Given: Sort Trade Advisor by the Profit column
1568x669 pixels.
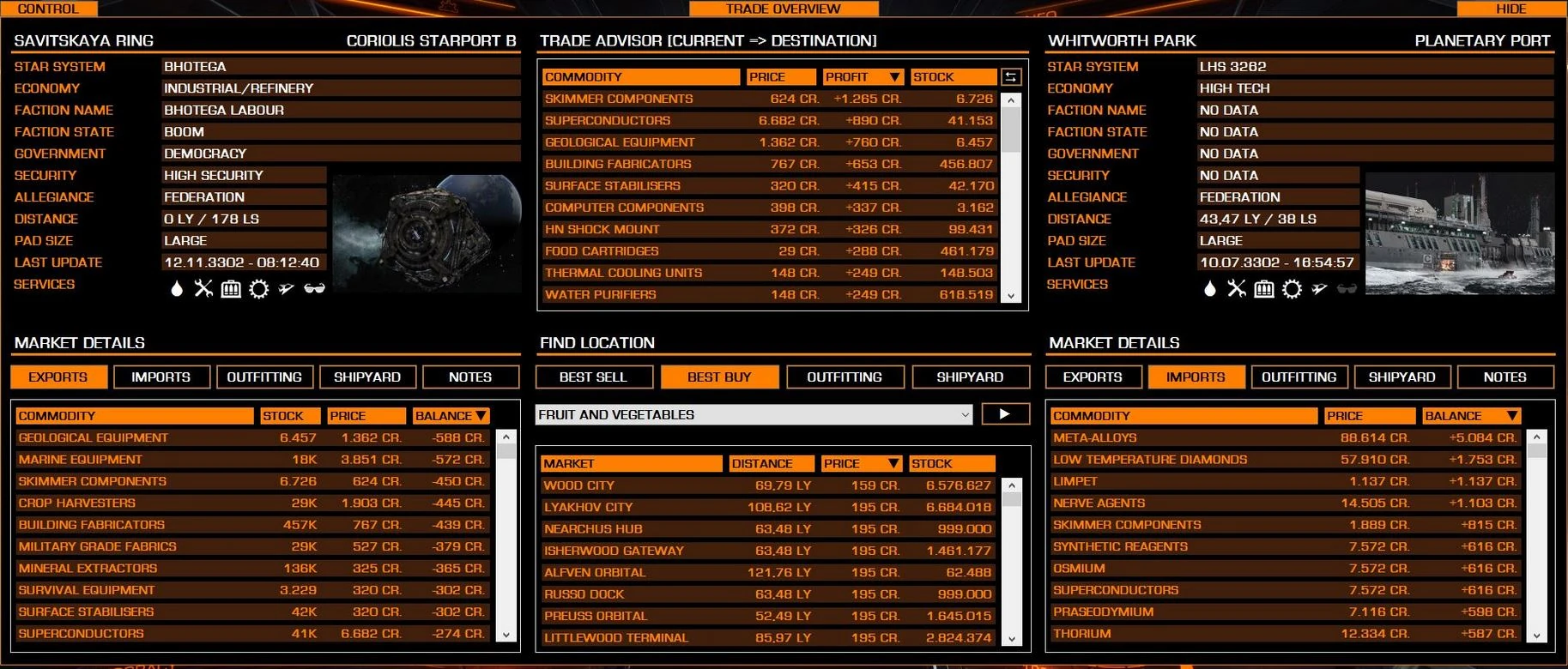Looking at the screenshot, I should click(x=863, y=77).
